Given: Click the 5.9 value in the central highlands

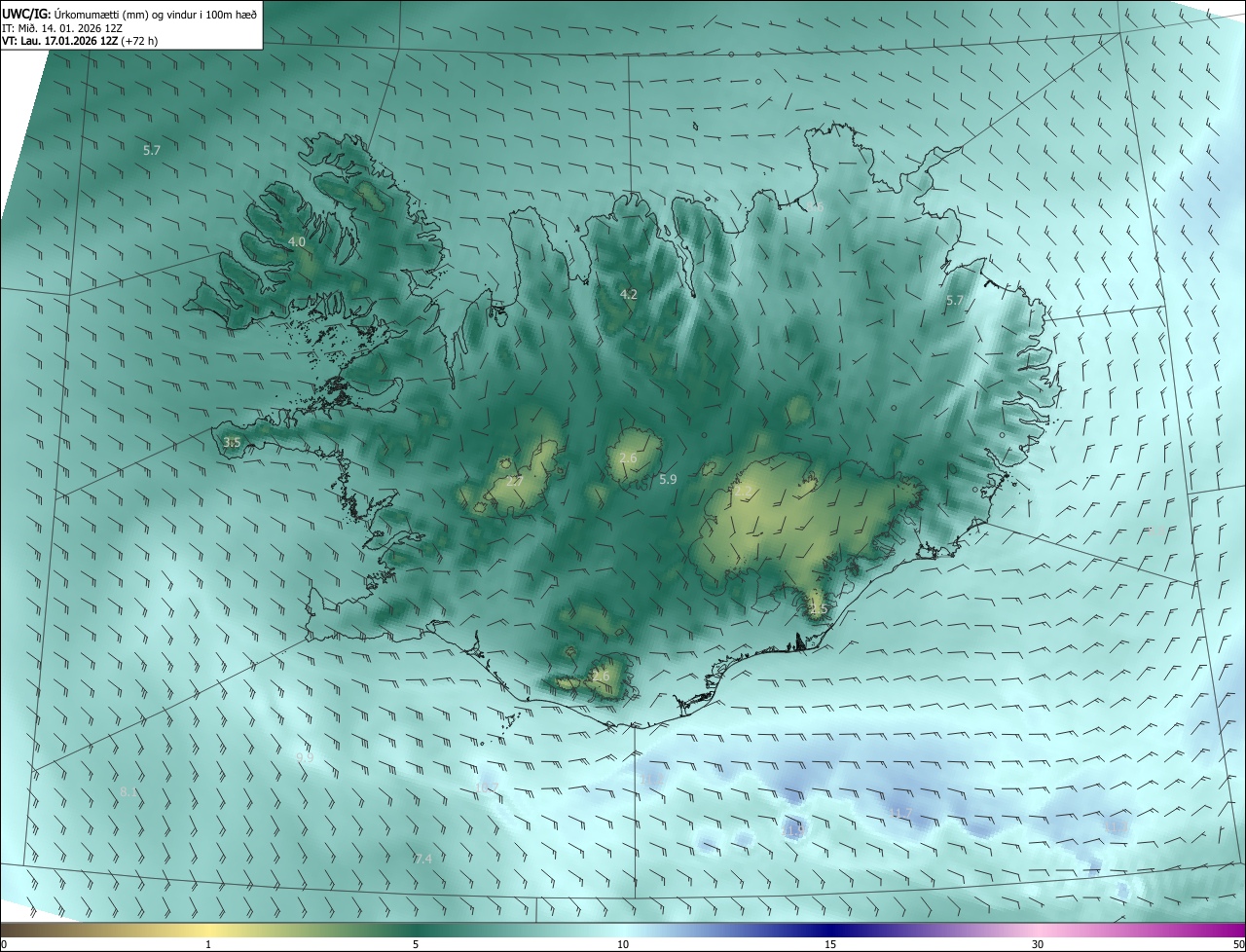Looking at the screenshot, I should [668, 479].
